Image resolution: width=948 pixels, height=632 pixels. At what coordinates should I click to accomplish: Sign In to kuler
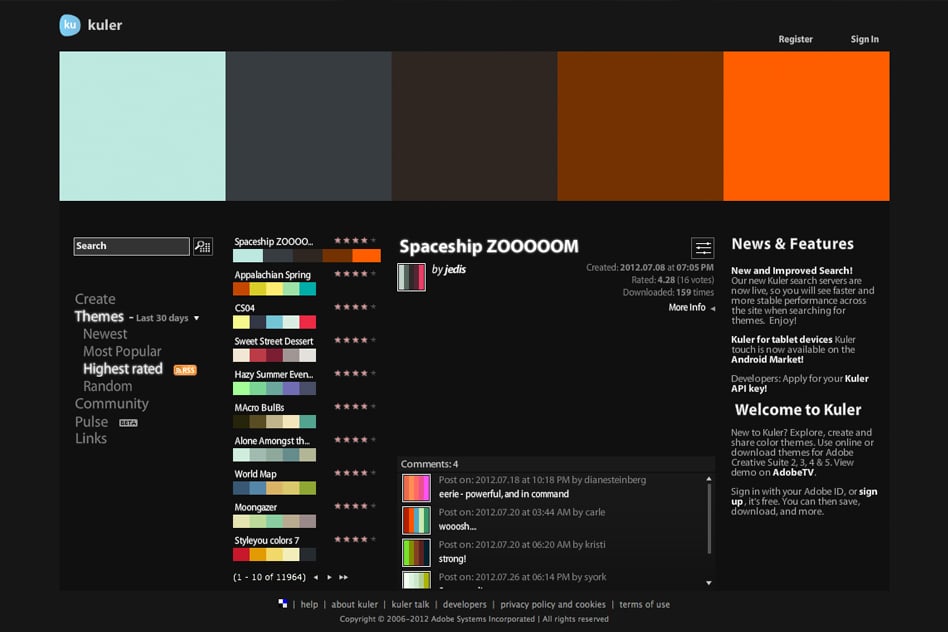pos(864,39)
